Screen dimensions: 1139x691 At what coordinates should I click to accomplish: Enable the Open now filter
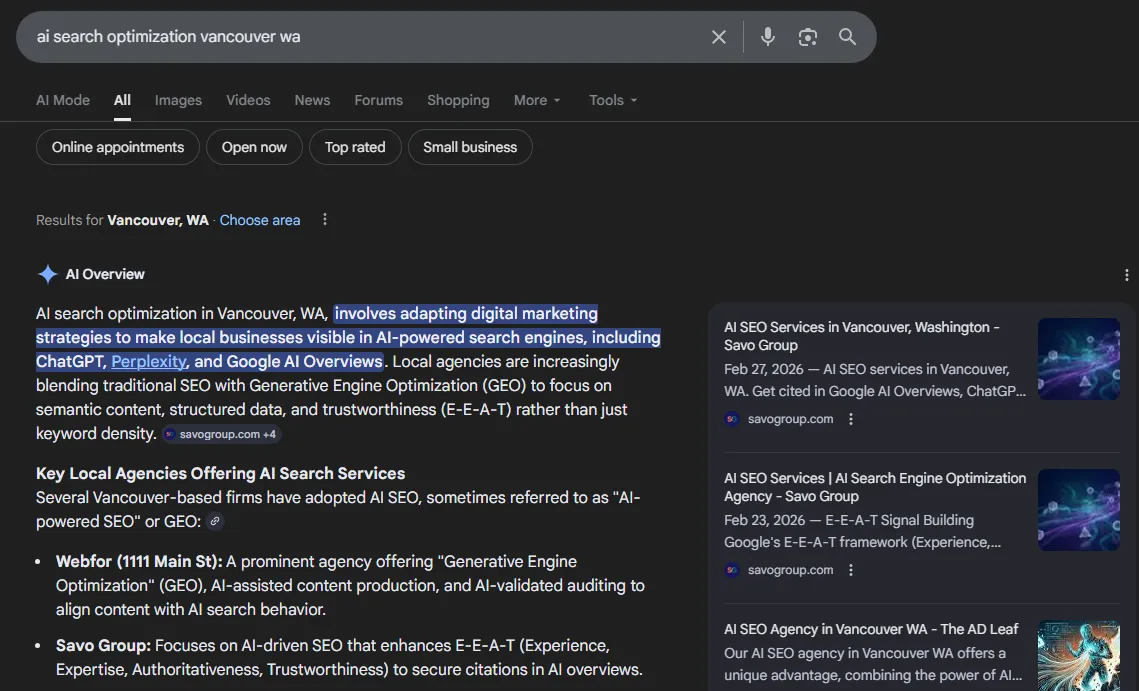click(254, 146)
